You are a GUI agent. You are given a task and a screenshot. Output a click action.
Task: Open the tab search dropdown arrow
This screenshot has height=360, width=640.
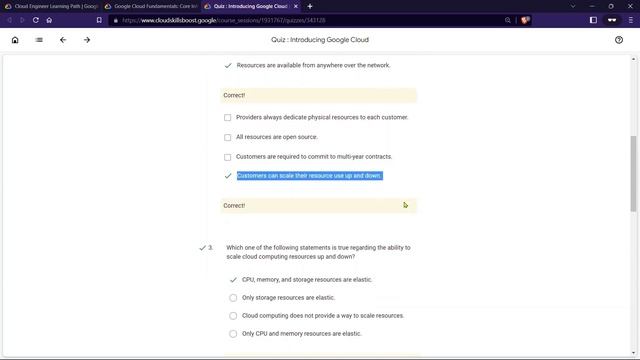click(573, 6)
